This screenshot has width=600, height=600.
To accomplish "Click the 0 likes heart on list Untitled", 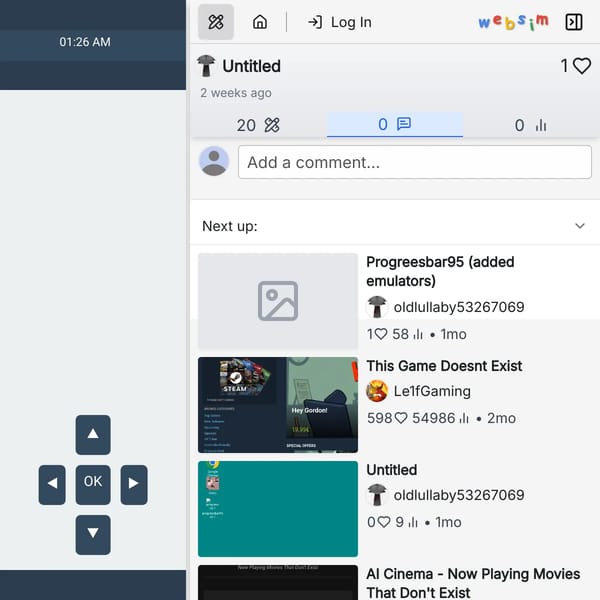I will pyautogui.click(x=384, y=522).
